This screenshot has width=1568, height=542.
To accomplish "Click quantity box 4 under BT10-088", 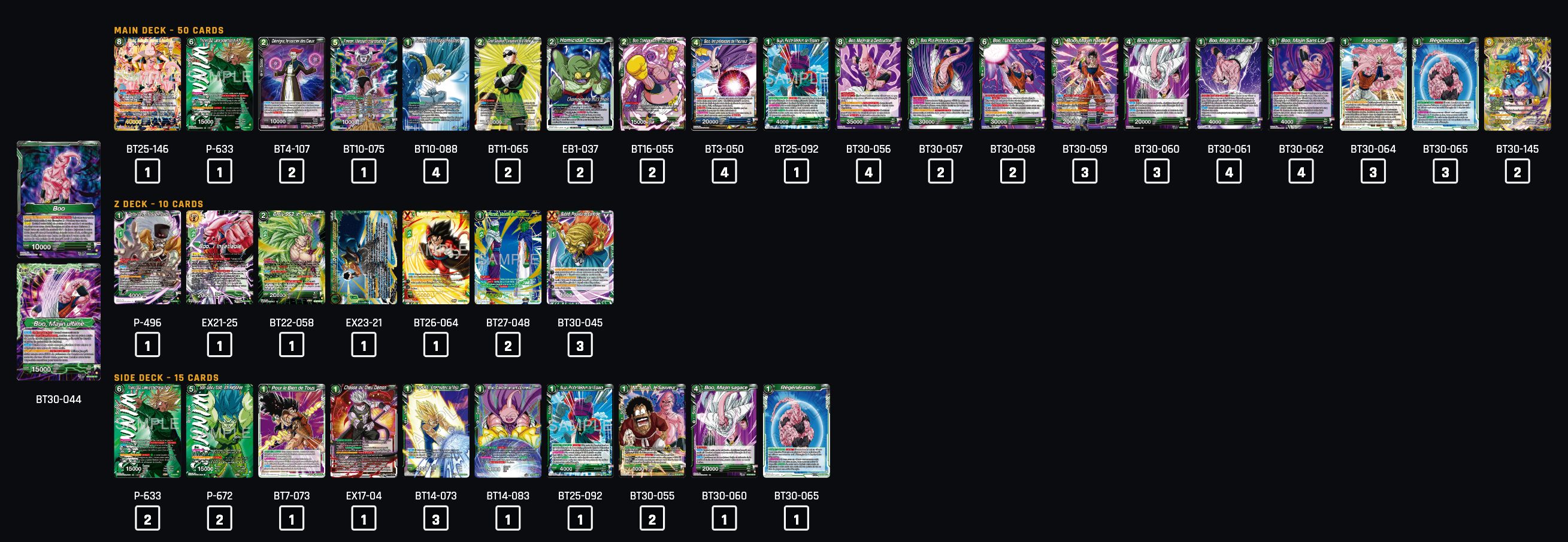I will [436, 172].
